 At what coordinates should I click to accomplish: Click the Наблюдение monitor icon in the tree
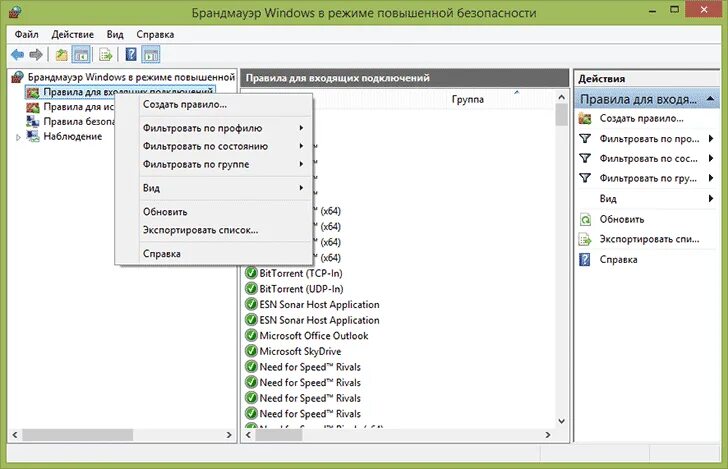[x=32, y=137]
